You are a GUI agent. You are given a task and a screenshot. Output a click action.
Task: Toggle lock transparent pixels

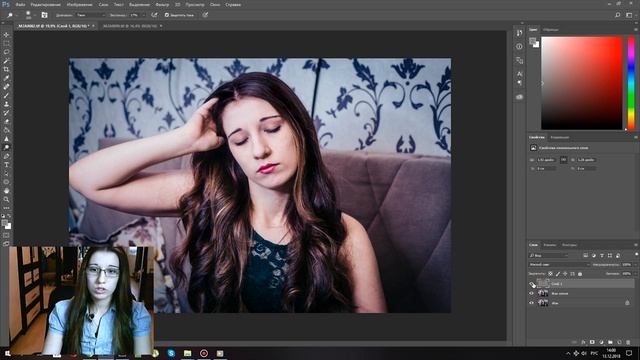tap(550, 273)
